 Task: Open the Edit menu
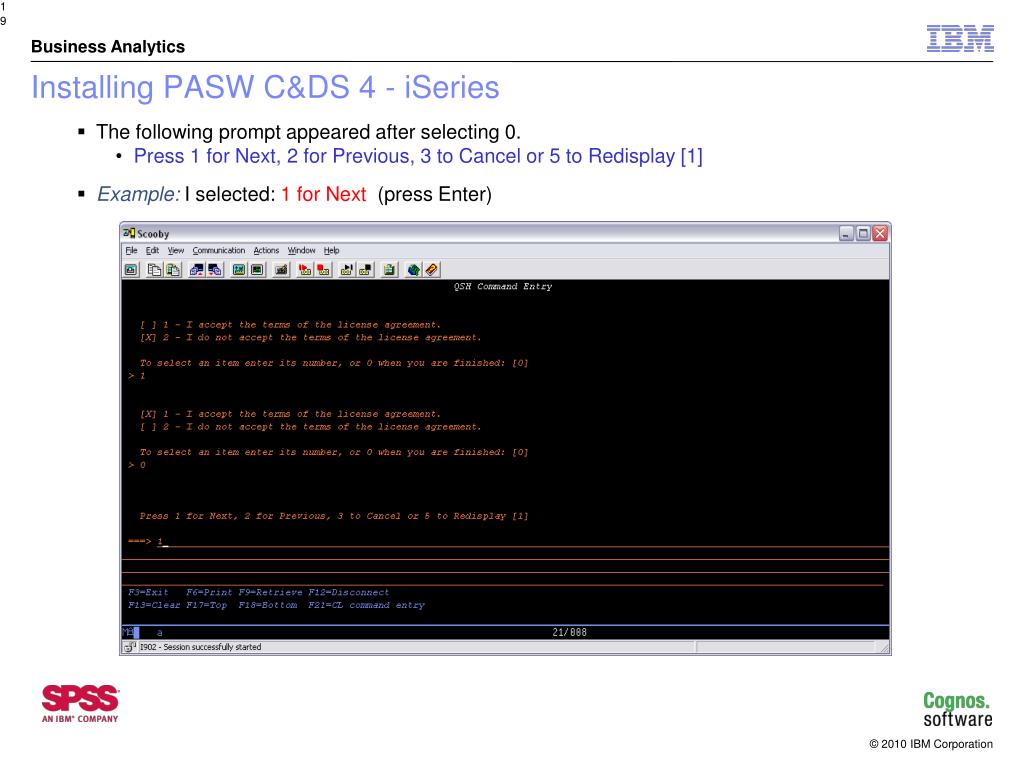152,251
